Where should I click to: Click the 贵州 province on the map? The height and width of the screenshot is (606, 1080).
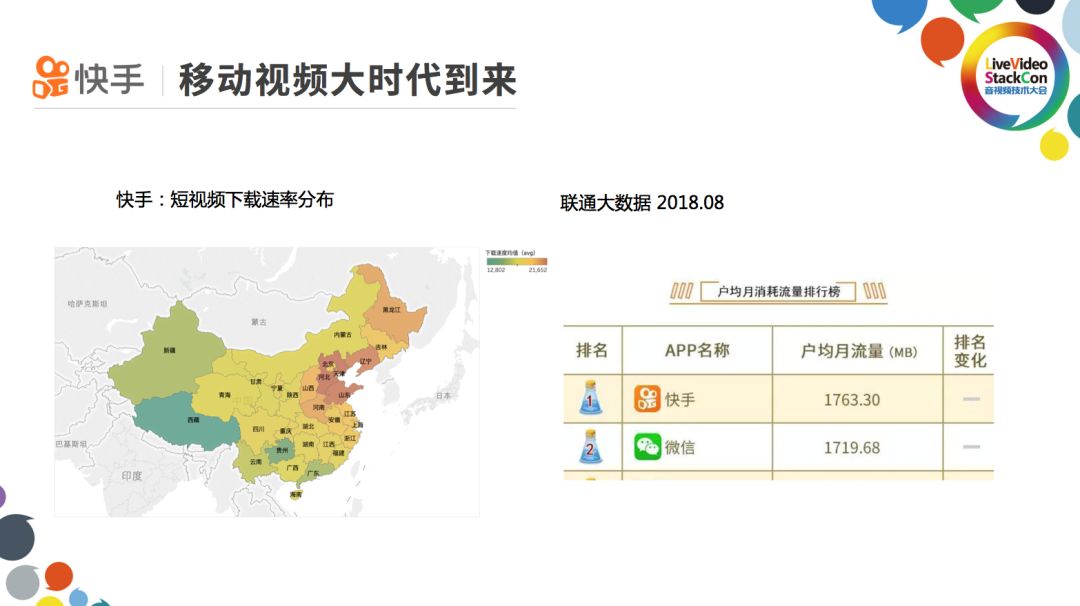coord(282,450)
